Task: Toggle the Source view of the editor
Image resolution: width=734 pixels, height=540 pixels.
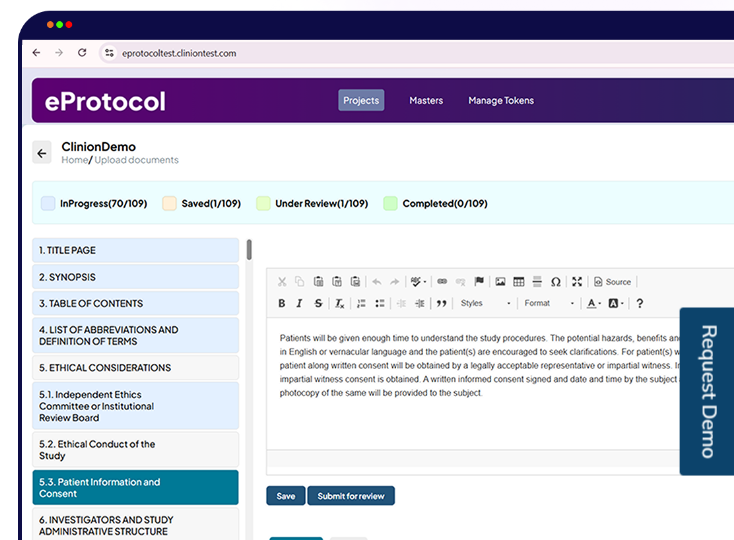Action: point(612,282)
